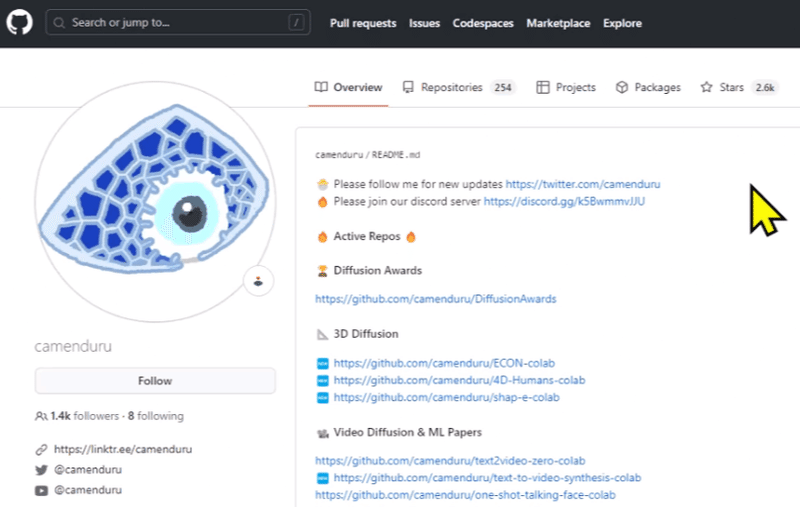The image size is (800, 507).
Task: Open the twitter.com/camenduru link
Action: [583, 184]
